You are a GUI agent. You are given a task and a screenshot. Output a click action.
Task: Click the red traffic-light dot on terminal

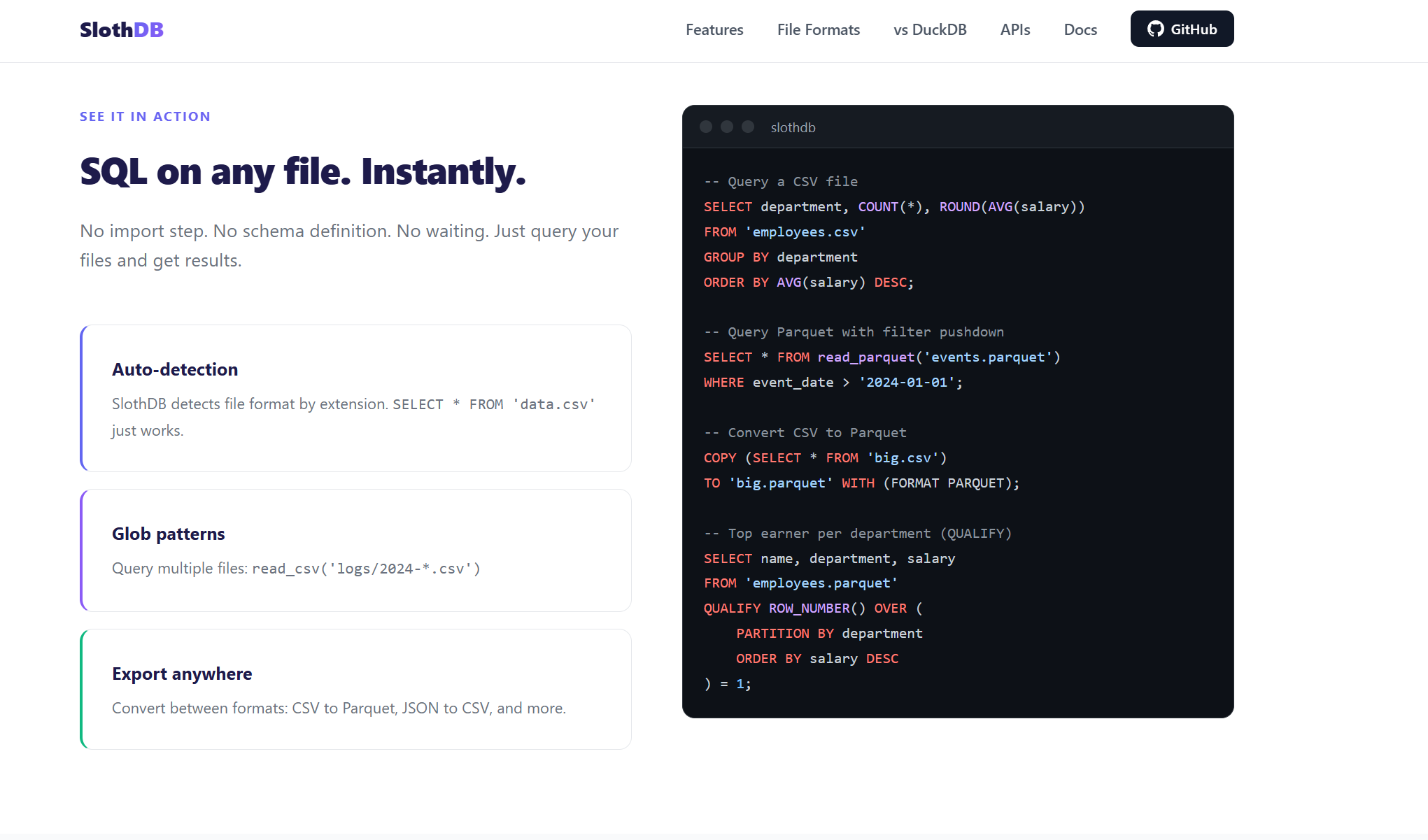[x=706, y=127]
